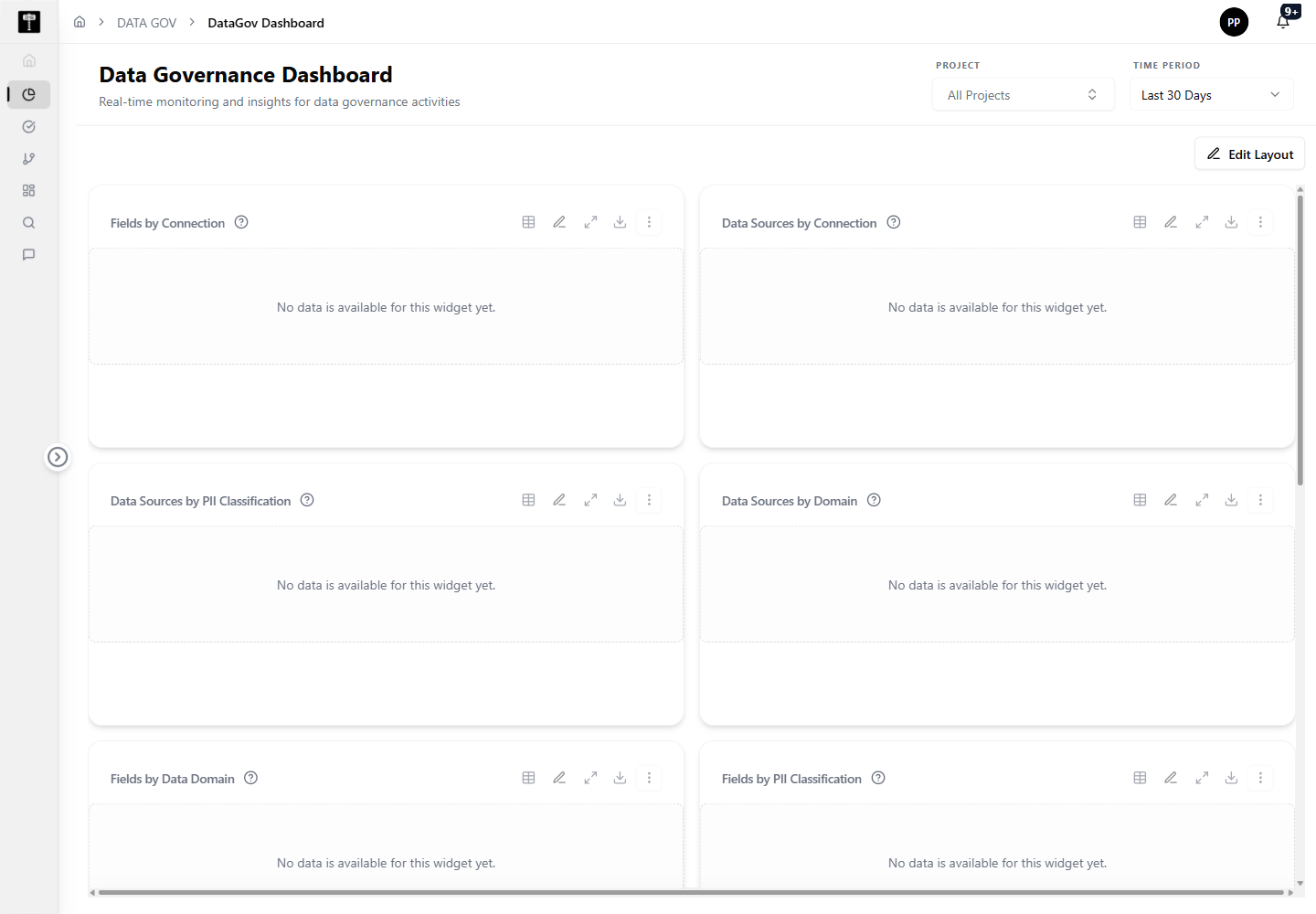Open more options for Fields by PII Classification
1316x914 pixels.
coord(1260,778)
